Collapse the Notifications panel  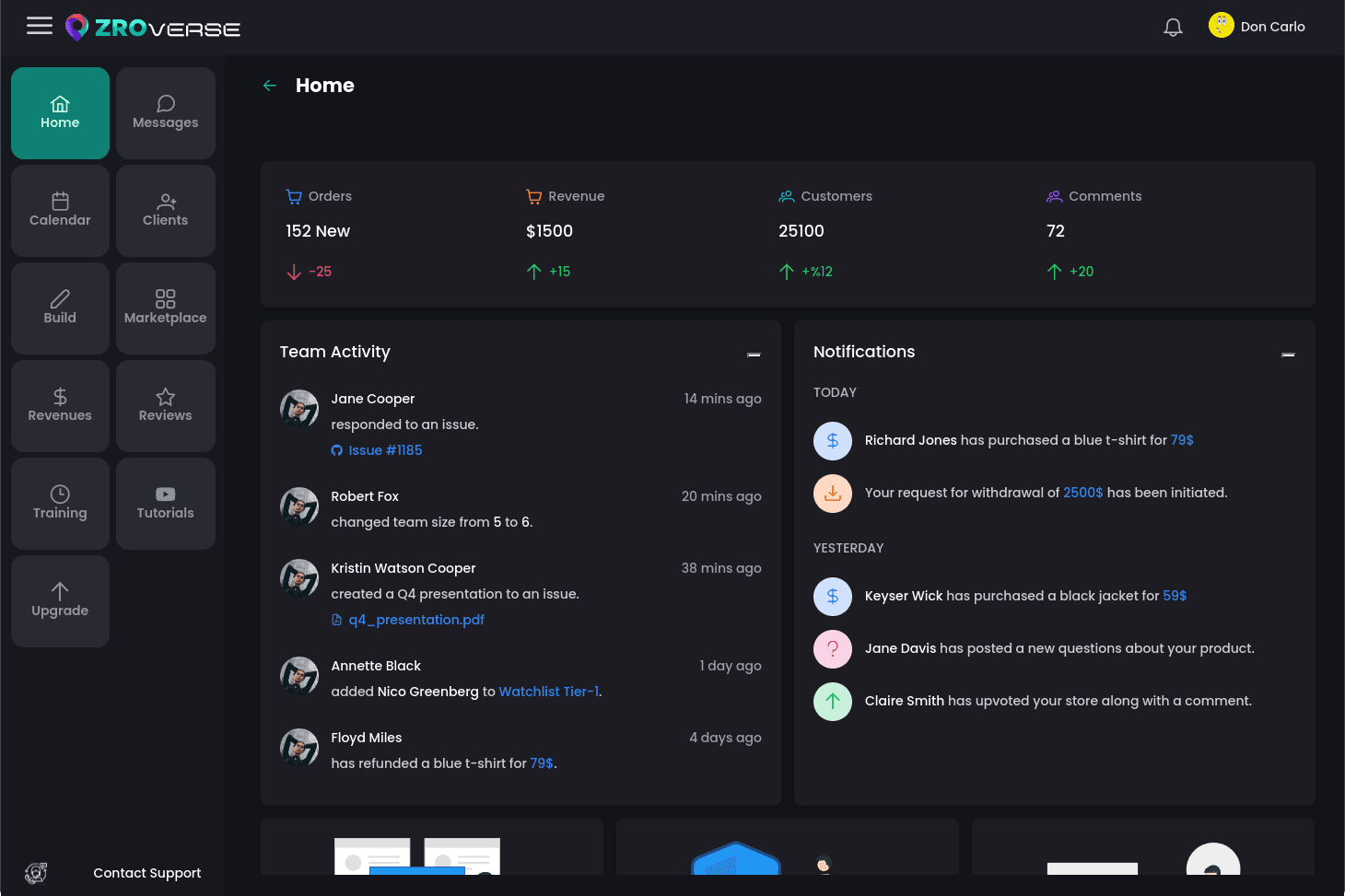click(1288, 355)
